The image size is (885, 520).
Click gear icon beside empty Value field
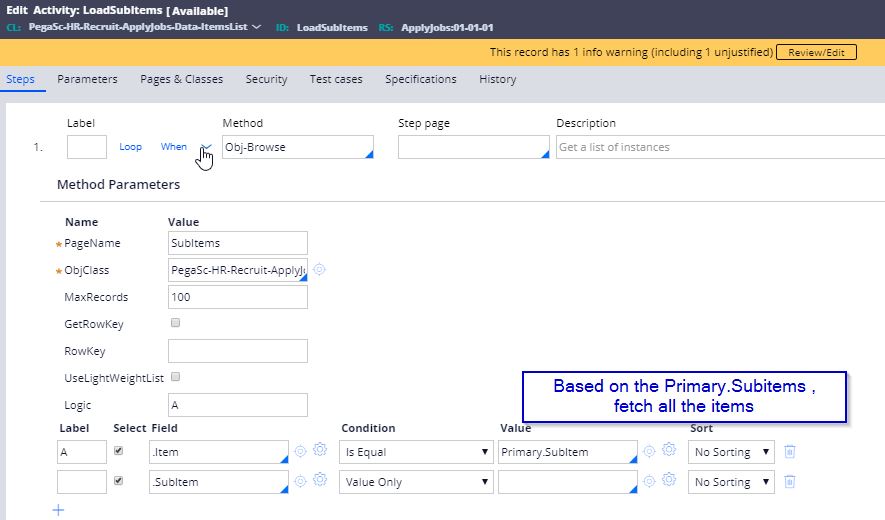669,479
